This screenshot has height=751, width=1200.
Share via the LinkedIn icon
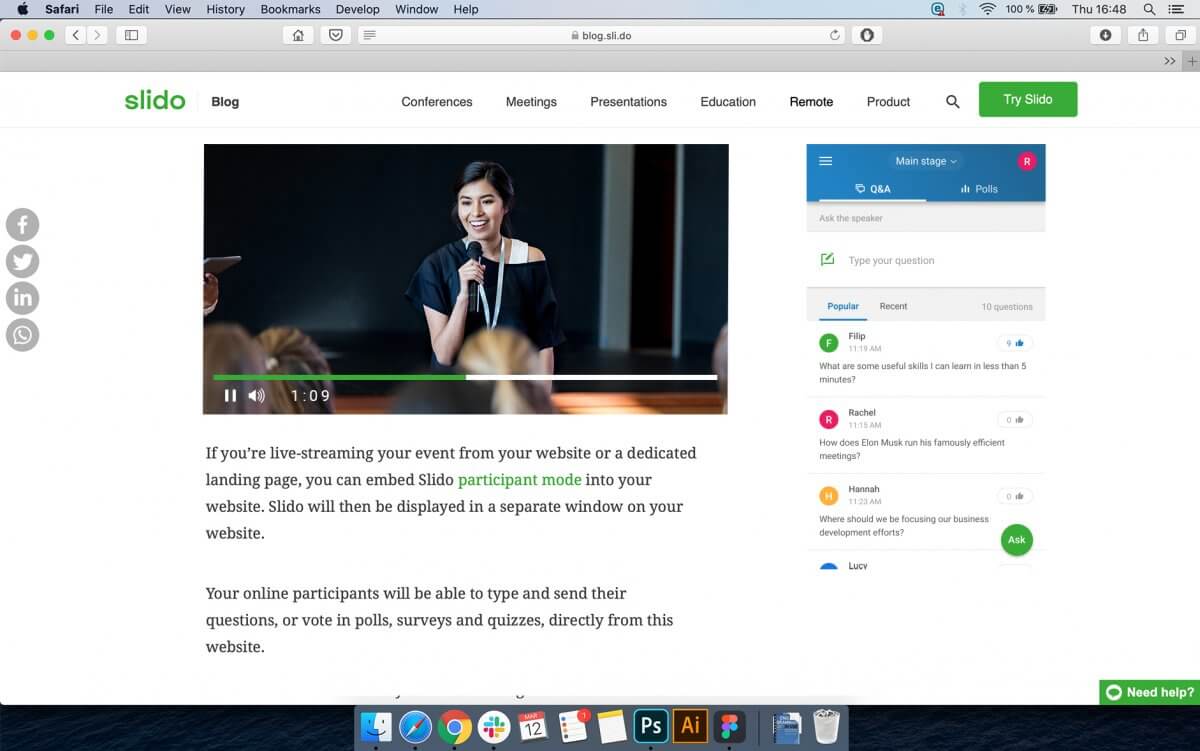pyautogui.click(x=22, y=298)
